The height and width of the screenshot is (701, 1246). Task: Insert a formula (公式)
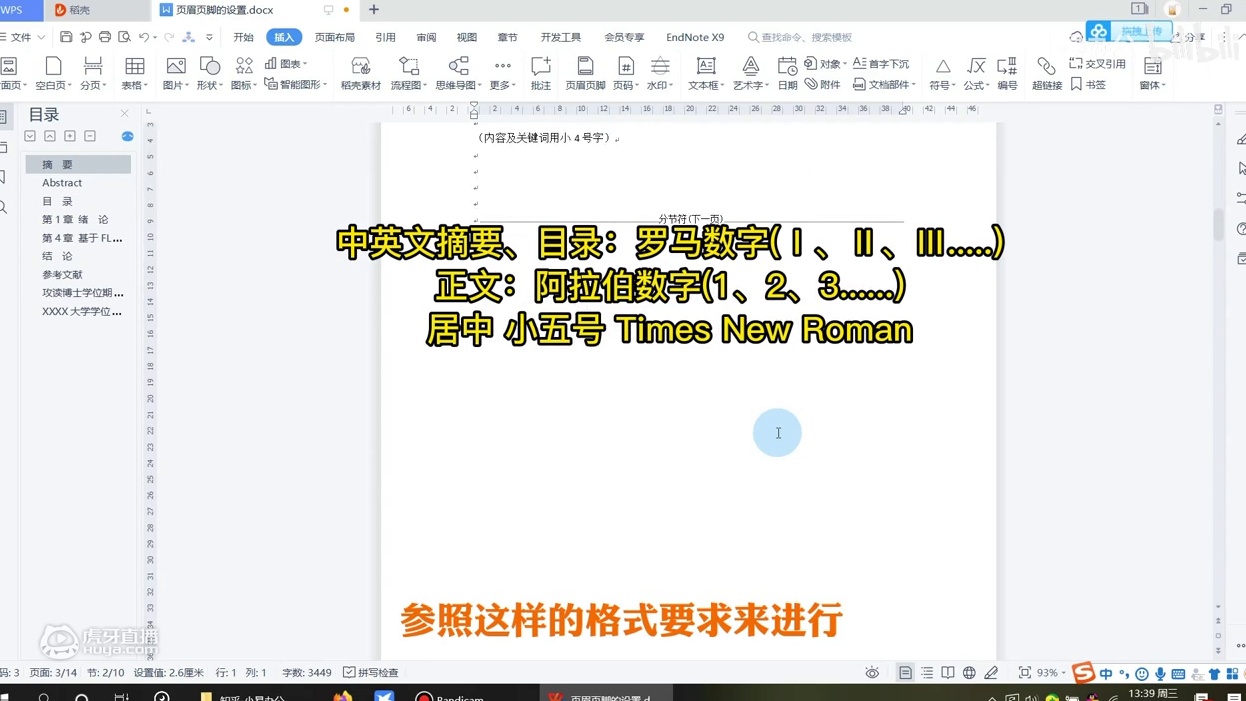click(x=976, y=73)
